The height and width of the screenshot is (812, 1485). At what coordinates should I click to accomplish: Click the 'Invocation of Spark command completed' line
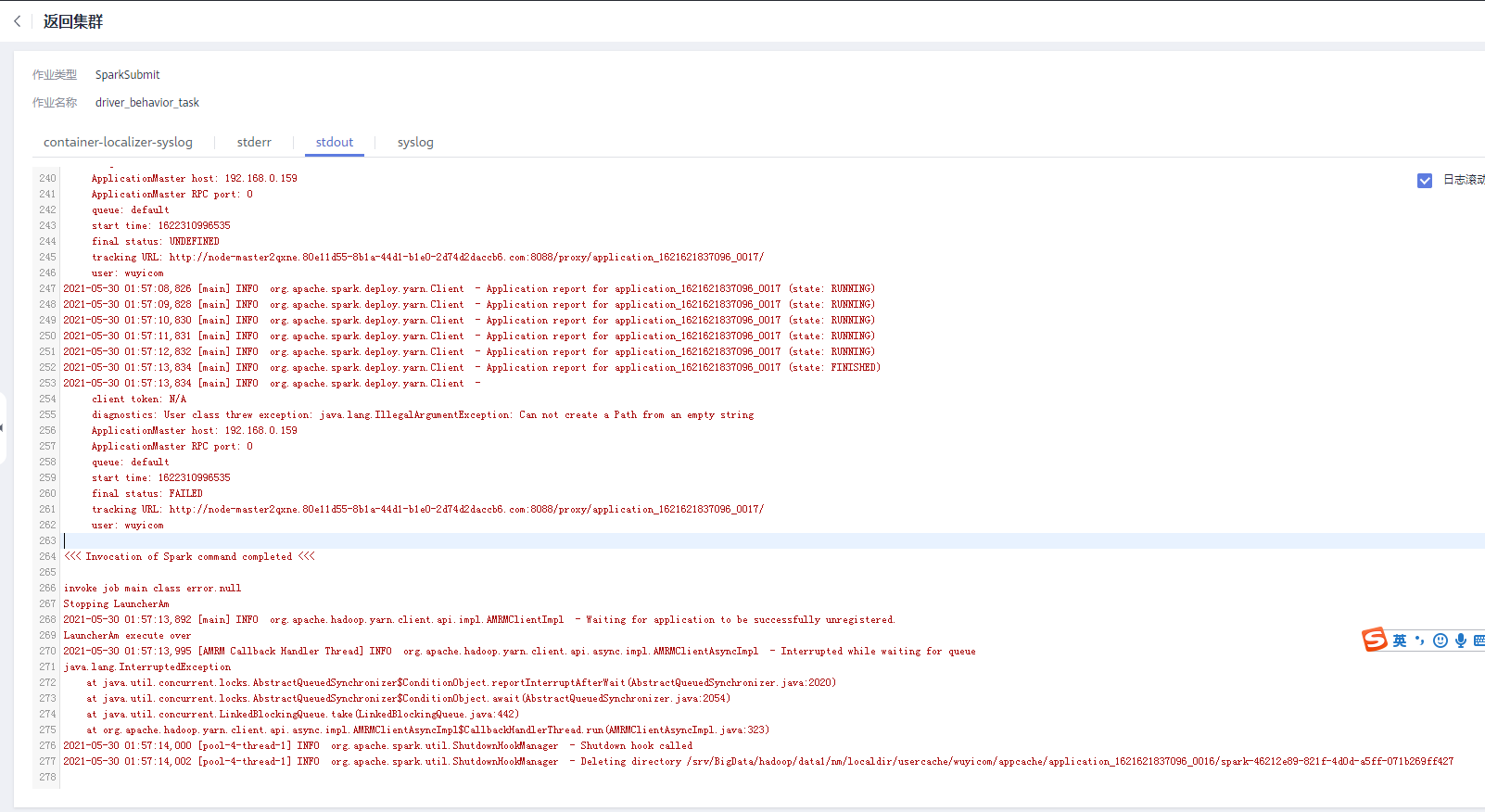tap(189, 557)
